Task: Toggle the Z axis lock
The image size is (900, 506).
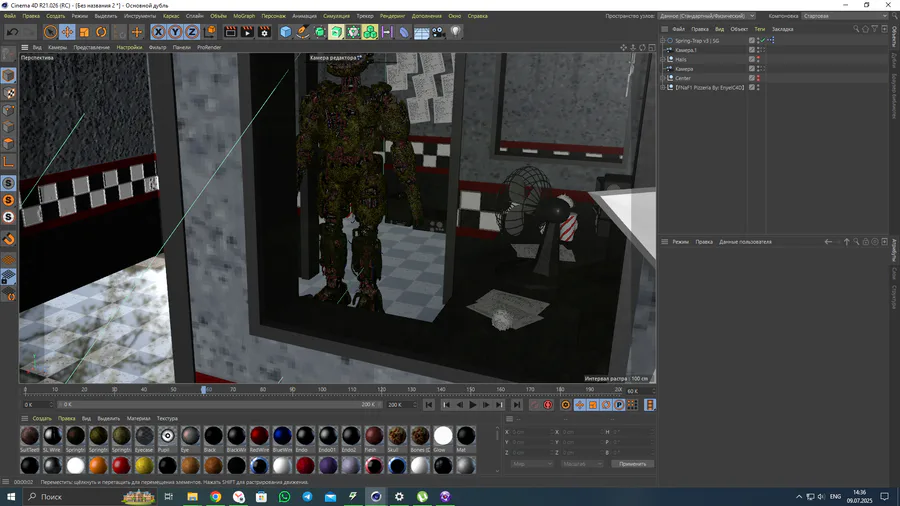Action: coord(192,32)
